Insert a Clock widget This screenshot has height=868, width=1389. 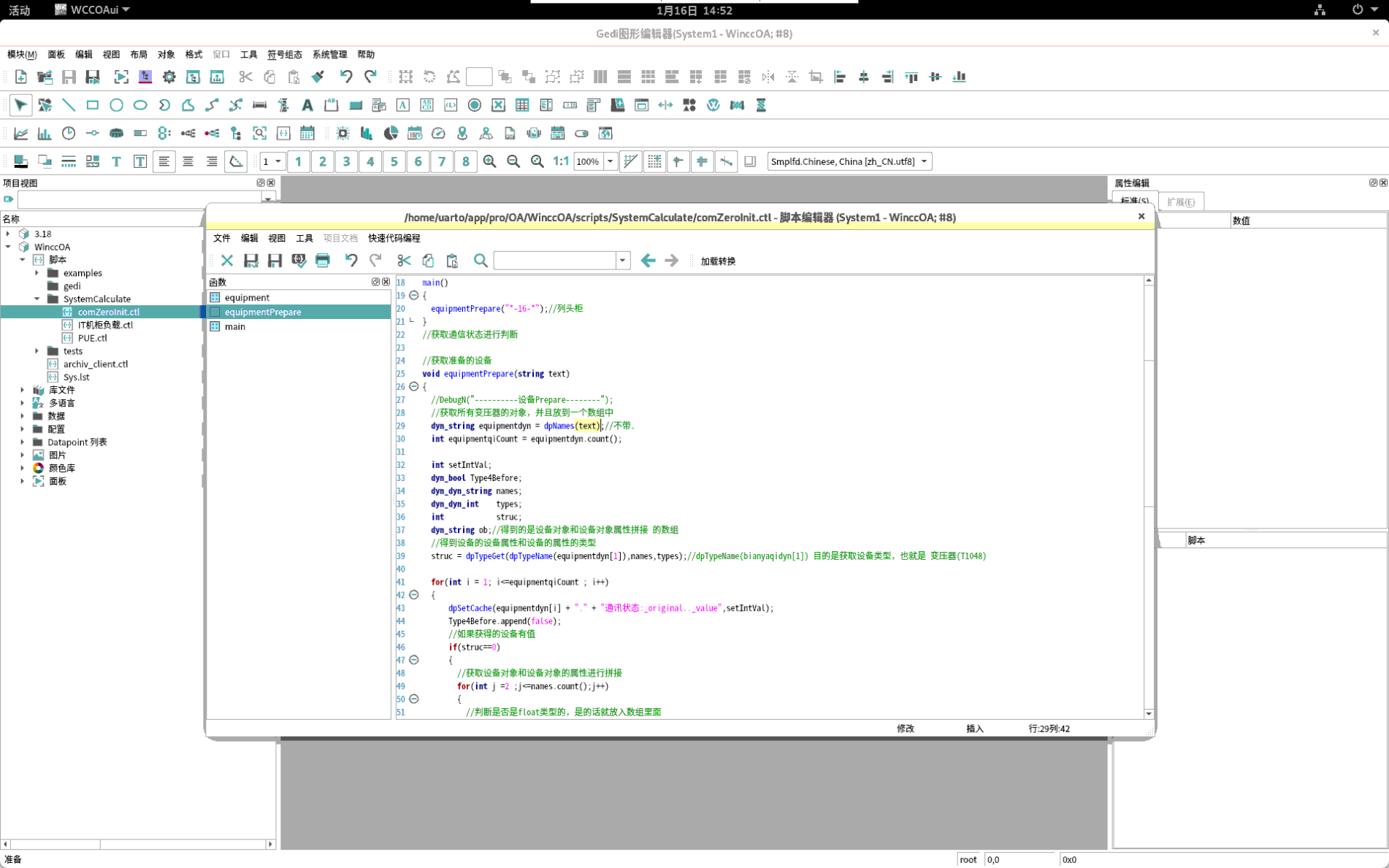point(69,133)
